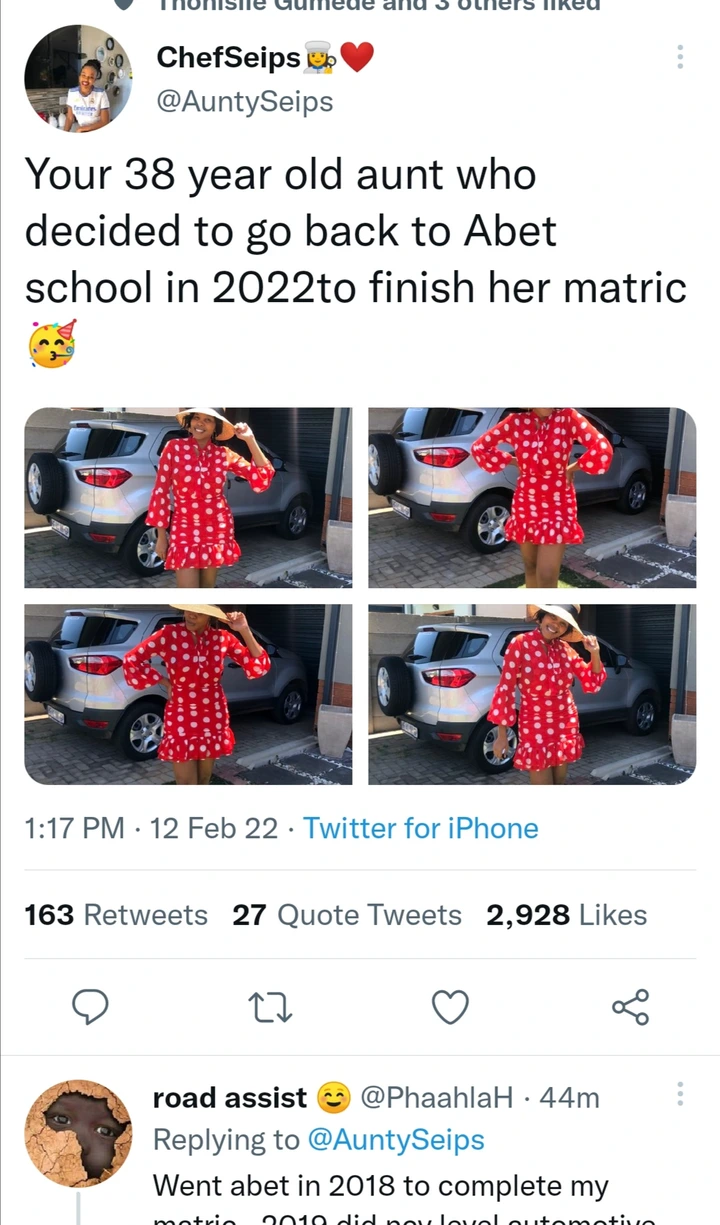Open the bottom-right photo in the grid
Viewport: 720px width, 1225px height.
(532, 694)
